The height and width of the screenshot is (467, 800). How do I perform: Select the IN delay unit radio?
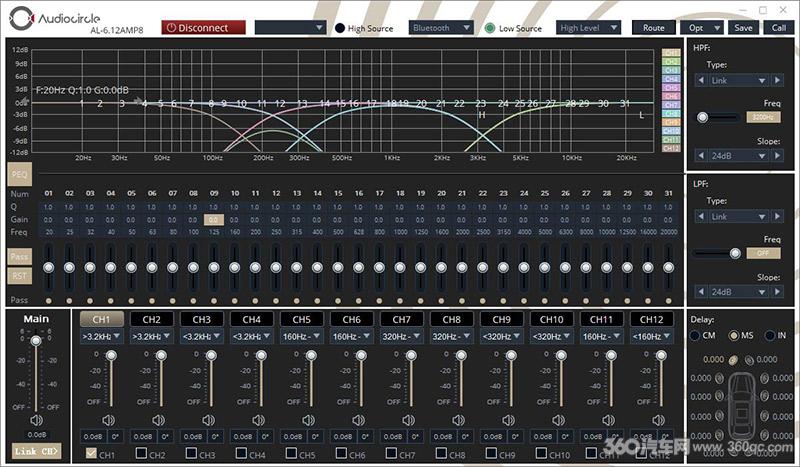(770, 335)
